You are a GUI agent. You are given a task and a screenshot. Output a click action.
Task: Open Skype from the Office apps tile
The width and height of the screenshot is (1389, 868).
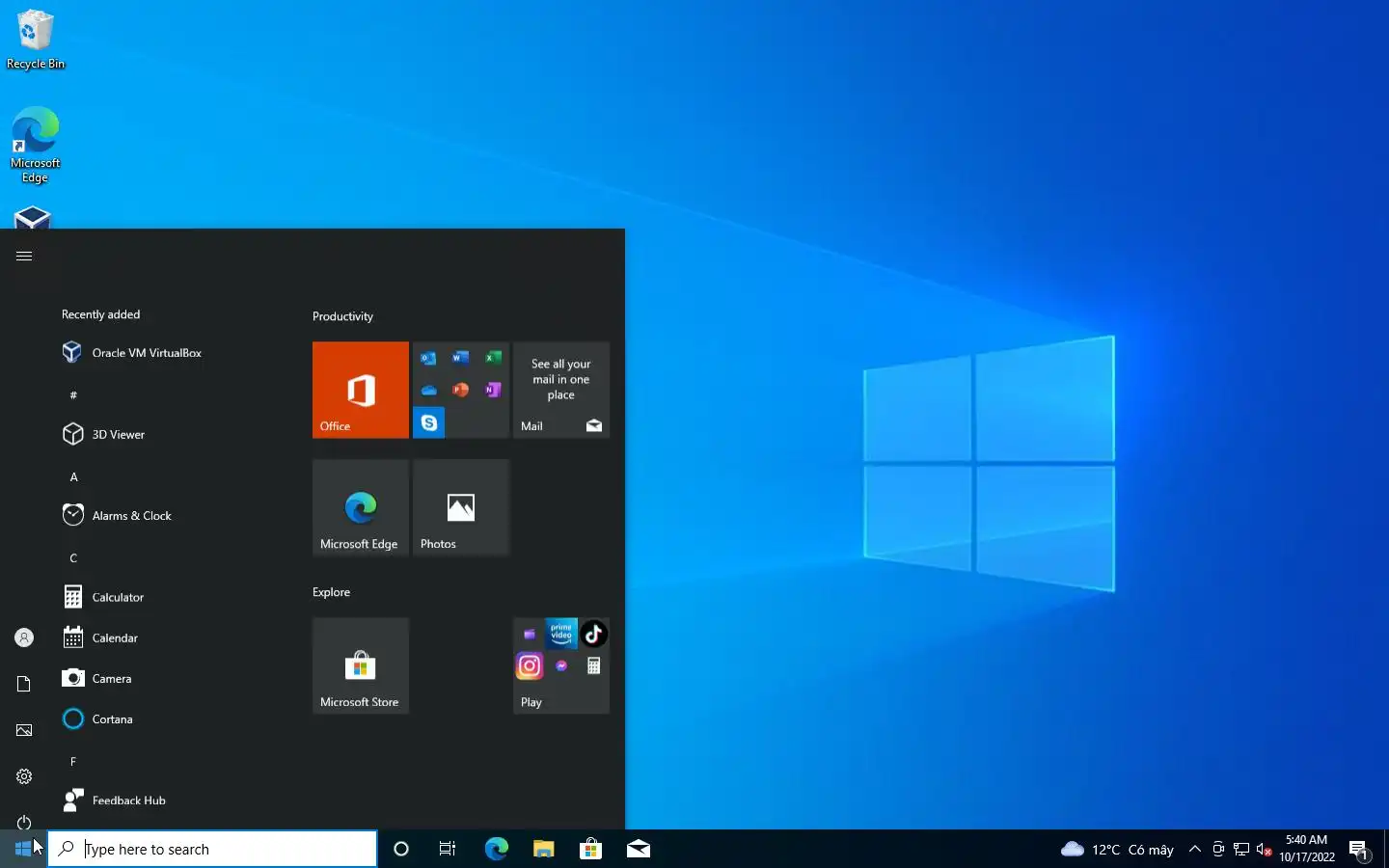[428, 422]
